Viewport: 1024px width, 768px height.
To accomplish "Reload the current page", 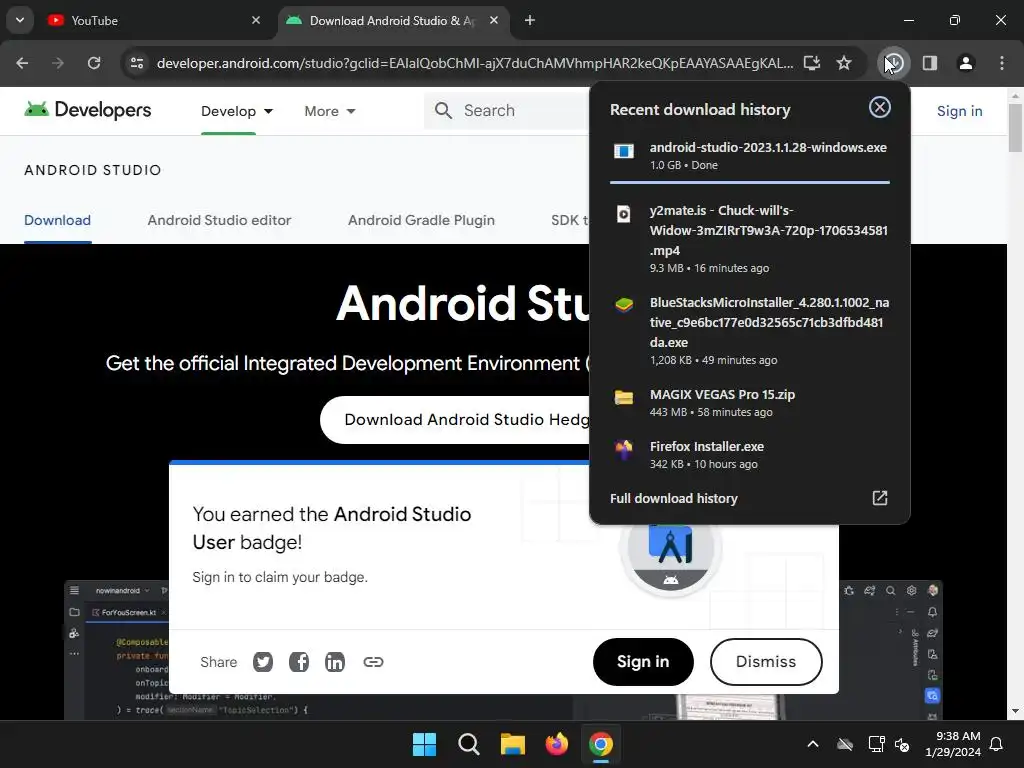I will tap(94, 63).
